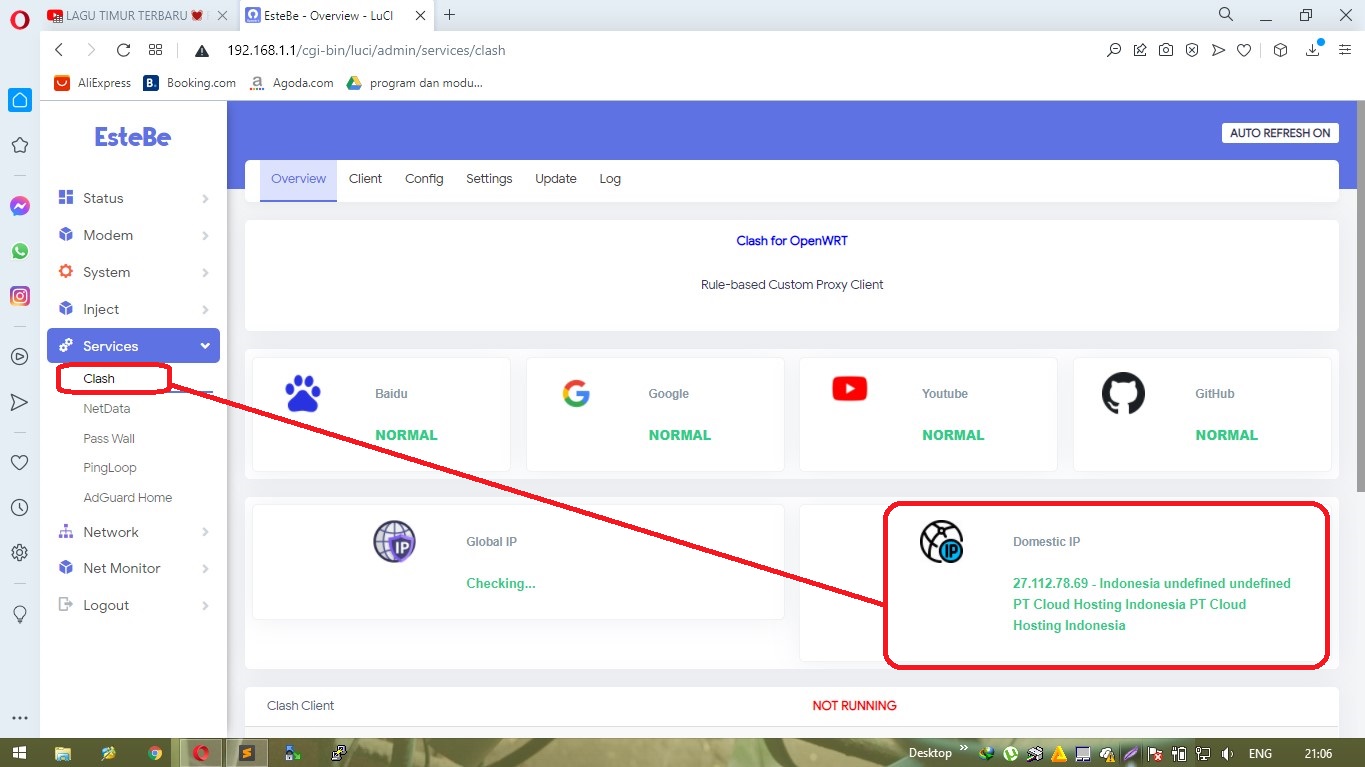Expand the Status menu in sidebar
Screen dimensions: 1365x767
pyautogui.click(x=133, y=198)
